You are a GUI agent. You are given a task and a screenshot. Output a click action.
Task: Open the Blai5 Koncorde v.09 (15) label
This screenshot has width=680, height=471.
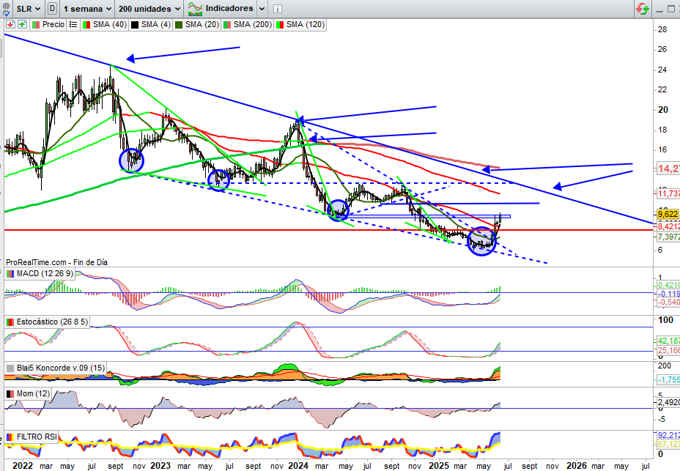[x=60, y=368]
